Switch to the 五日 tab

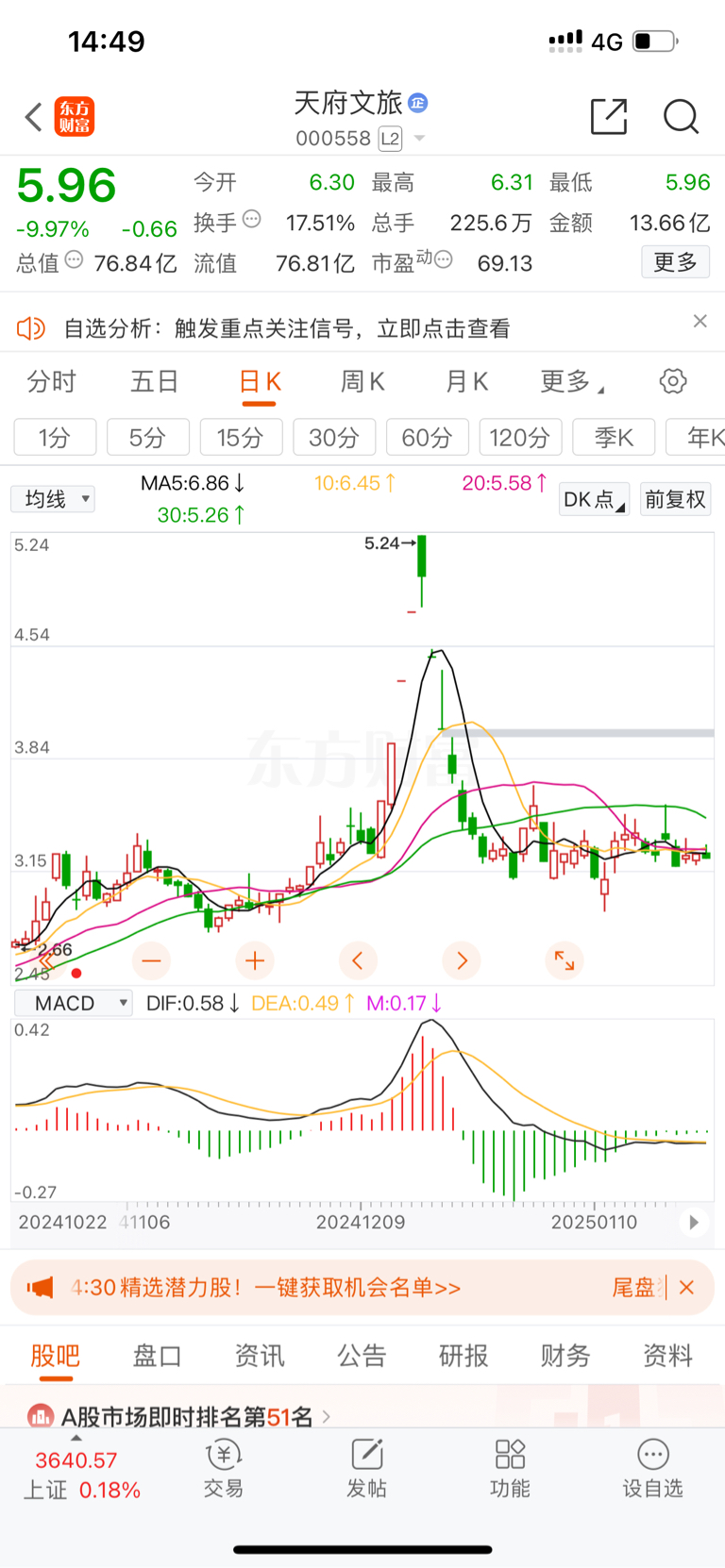pos(154,381)
